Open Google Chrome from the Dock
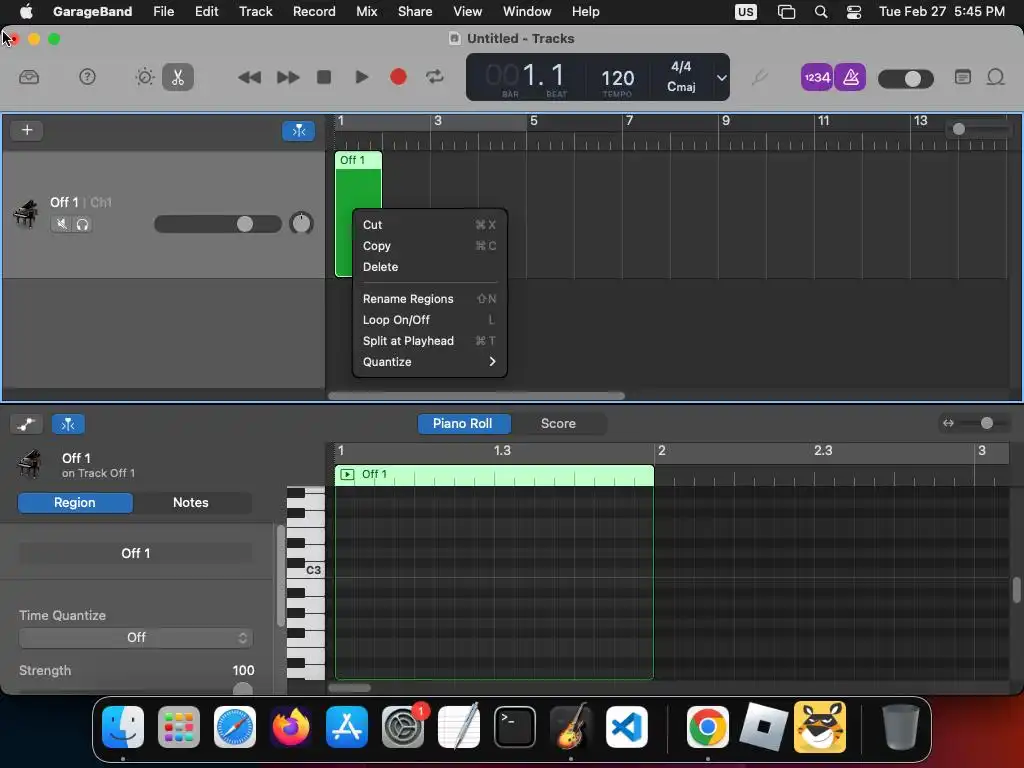 707,727
